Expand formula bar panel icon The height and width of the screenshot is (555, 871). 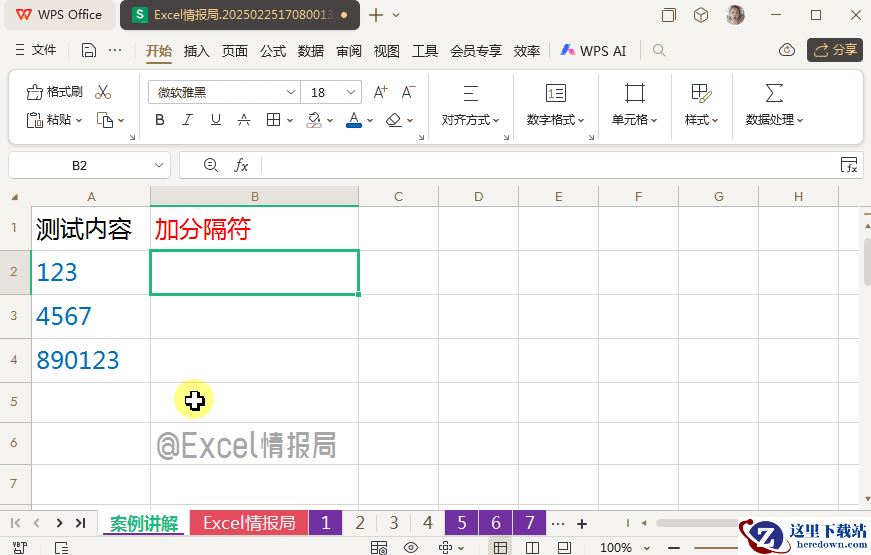(849, 165)
